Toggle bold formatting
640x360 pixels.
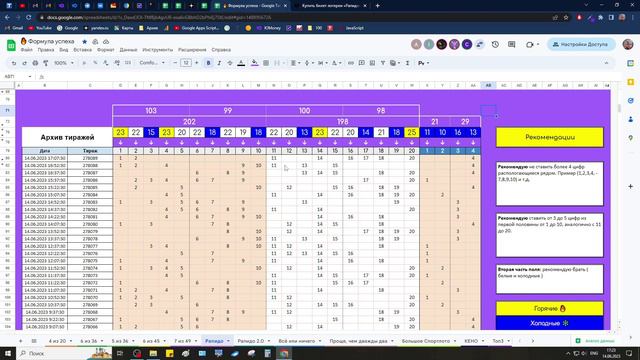tap(209, 63)
